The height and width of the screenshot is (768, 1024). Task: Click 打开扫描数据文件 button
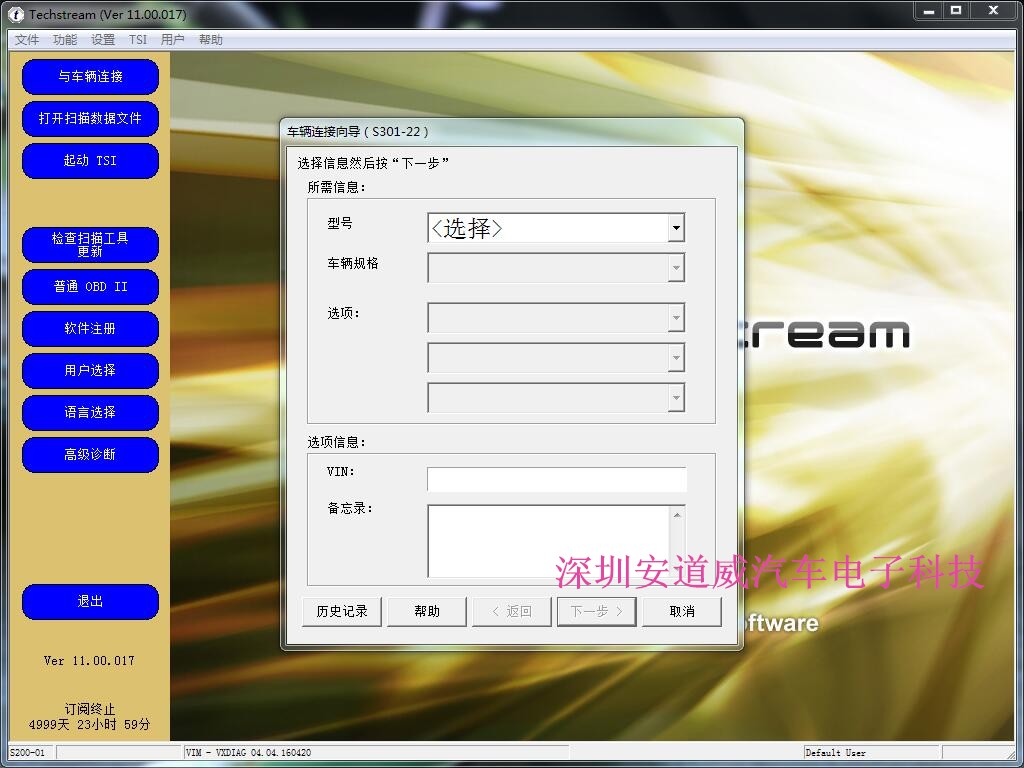point(90,118)
